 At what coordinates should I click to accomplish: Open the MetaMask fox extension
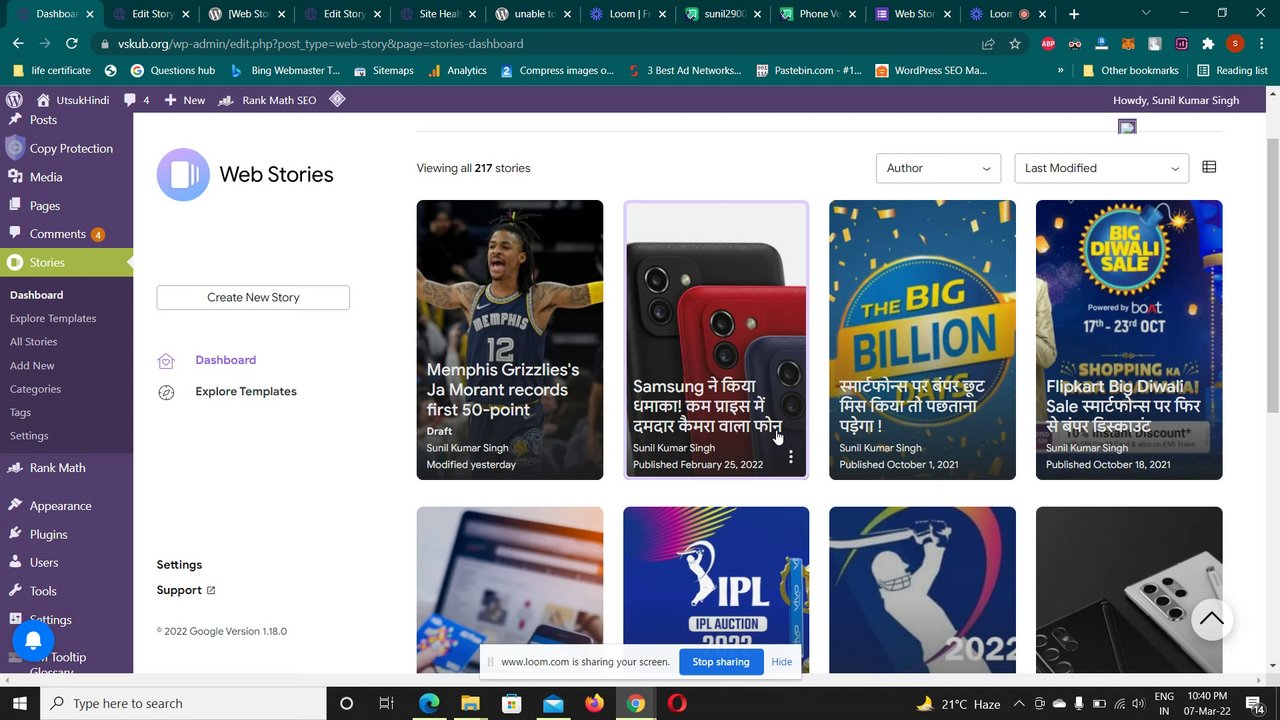[x=1128, y=44]
